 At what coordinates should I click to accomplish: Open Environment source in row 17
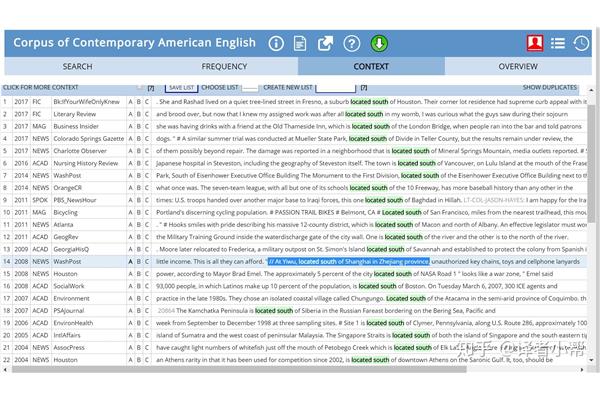(x=71, y=298)
